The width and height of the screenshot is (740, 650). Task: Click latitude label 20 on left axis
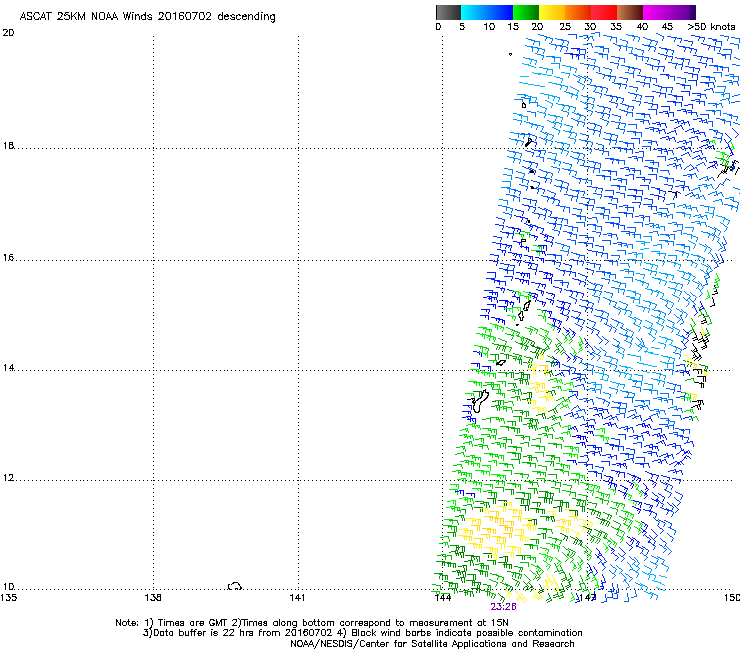tap(8, 33)
